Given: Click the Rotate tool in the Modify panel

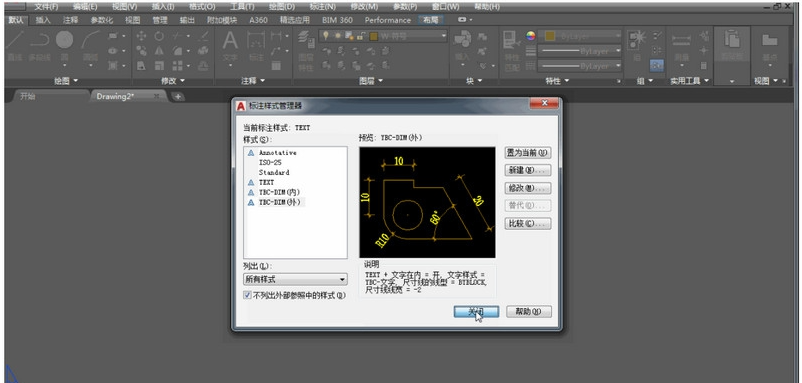Looking at the screenshot, I should [x=159, y=36].
